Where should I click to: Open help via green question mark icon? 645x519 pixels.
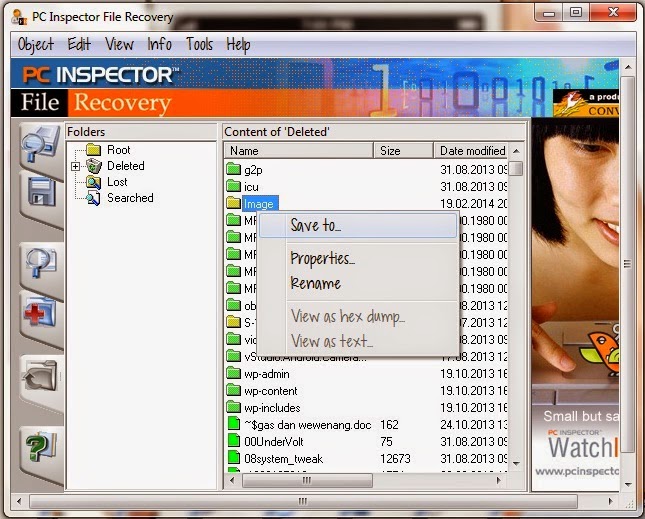point(41,446)
